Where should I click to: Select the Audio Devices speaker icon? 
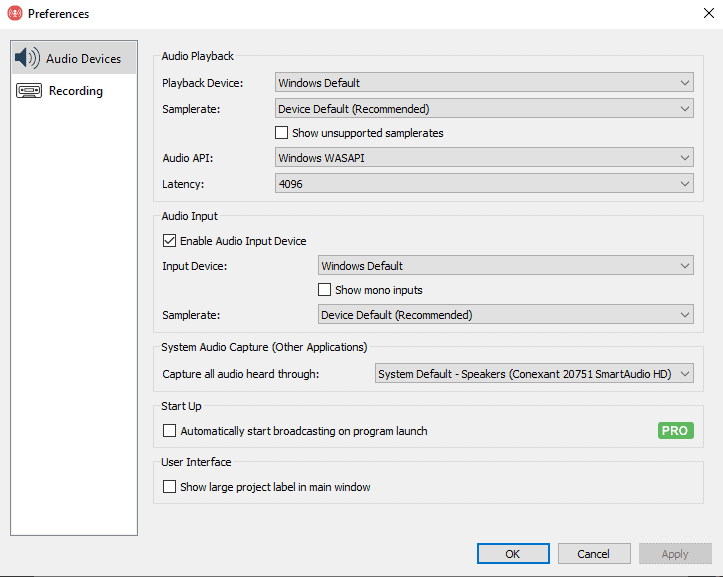tap(27, 58)
